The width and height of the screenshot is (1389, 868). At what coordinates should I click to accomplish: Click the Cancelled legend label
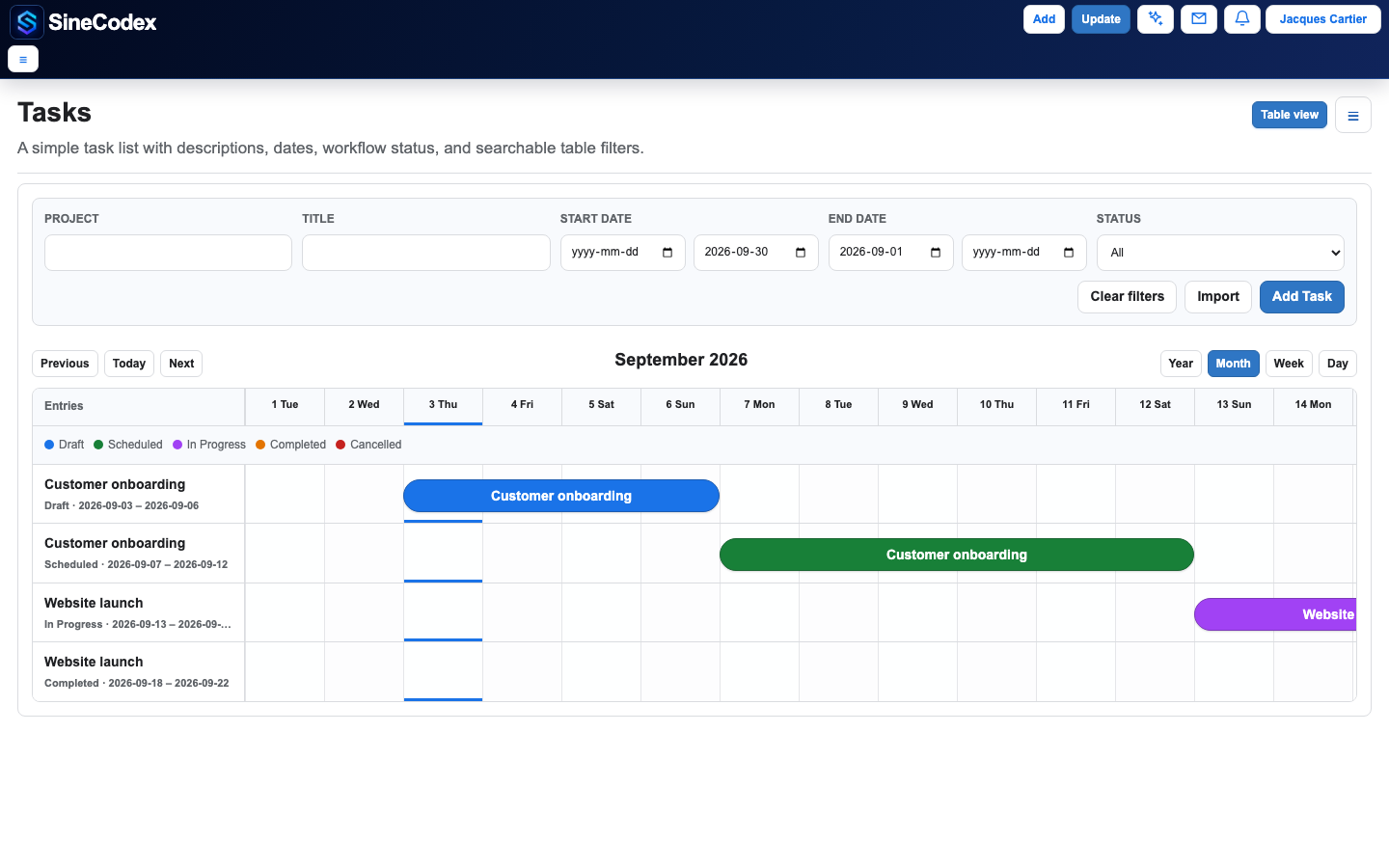375,445
